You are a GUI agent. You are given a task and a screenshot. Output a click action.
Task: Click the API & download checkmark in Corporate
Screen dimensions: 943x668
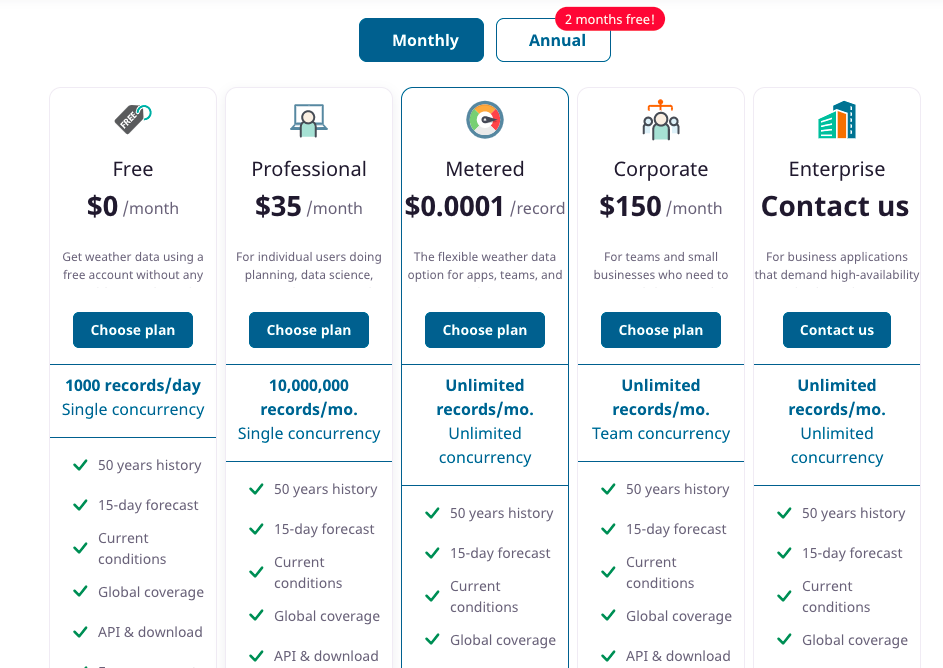coord(608,656)
